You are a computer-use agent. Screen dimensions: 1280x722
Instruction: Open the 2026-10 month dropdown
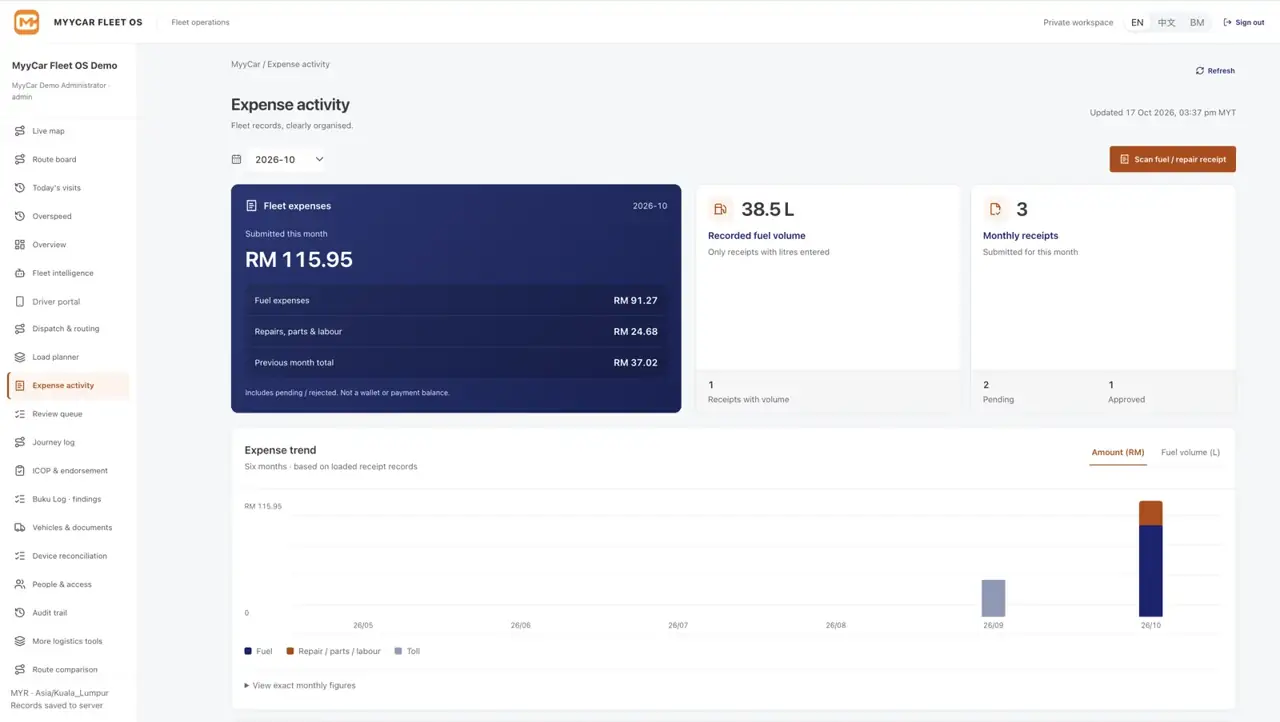click(289, 159)
